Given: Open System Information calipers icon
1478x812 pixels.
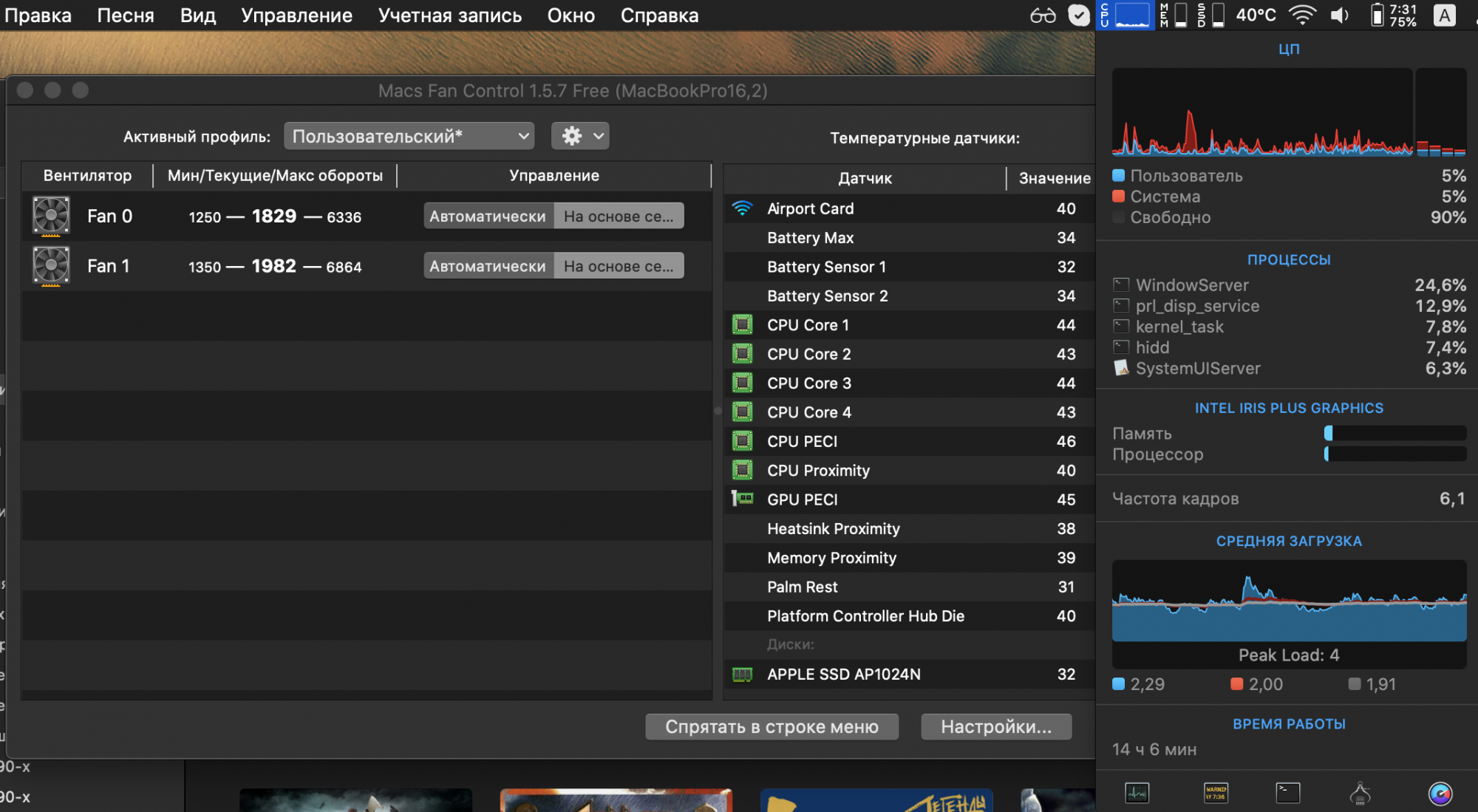Looking at the screenshot, I should point(1360,794).
